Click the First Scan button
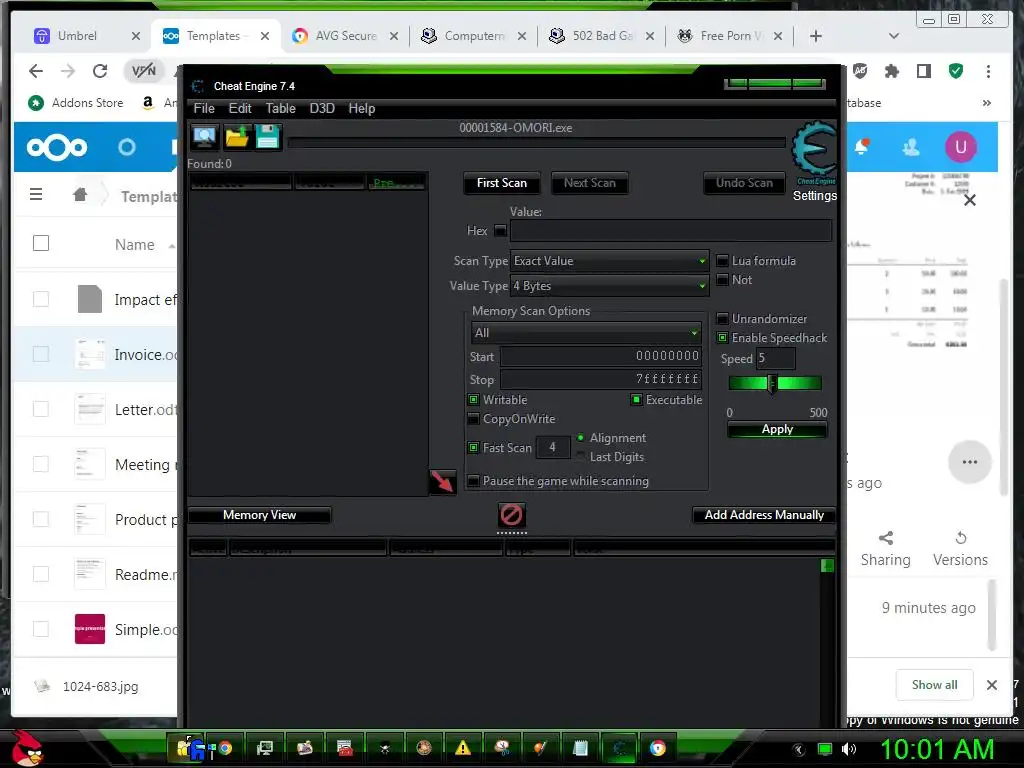 click(502, 184)
